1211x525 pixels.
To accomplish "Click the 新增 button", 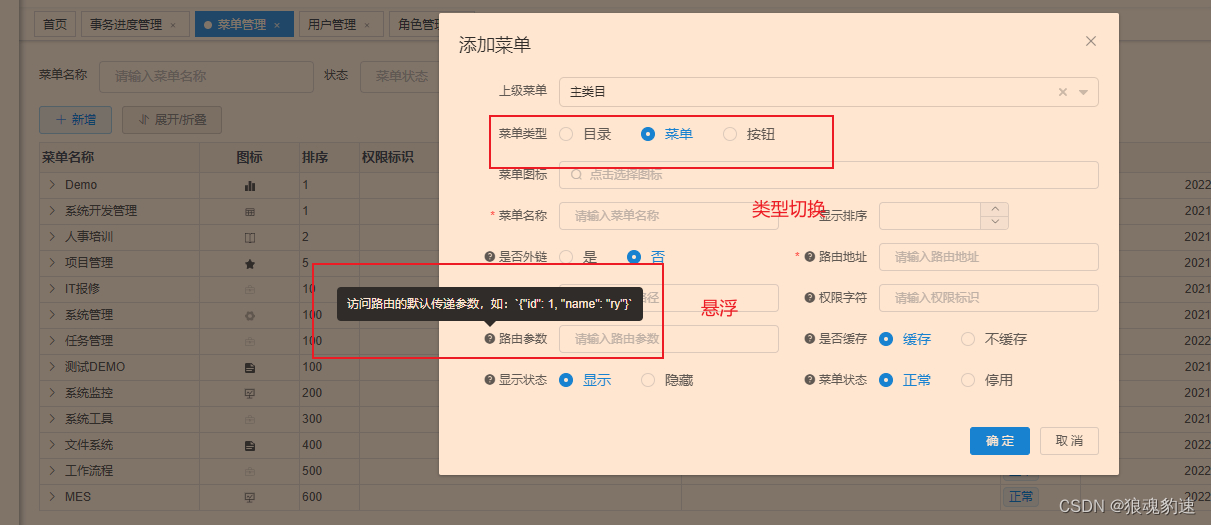I will point(76,120).
